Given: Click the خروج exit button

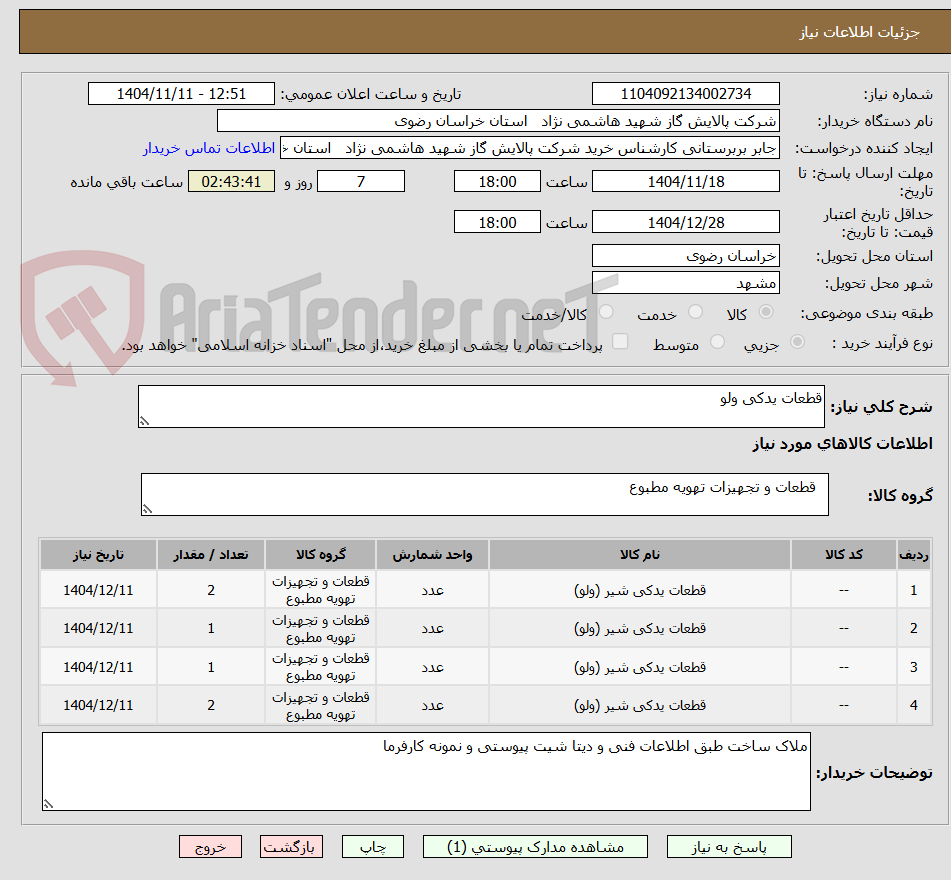Looking at the screenshot, I should tap(210, 847).
